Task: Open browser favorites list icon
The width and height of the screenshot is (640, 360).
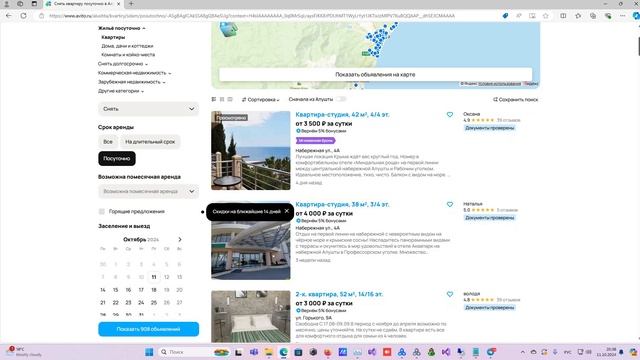Action: (578, 16)
